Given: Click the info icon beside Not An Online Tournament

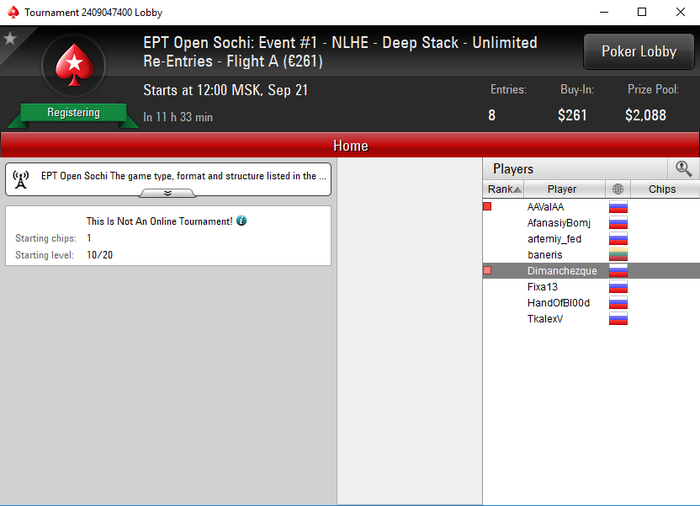Looking at the screenshot, I should 242,221.
